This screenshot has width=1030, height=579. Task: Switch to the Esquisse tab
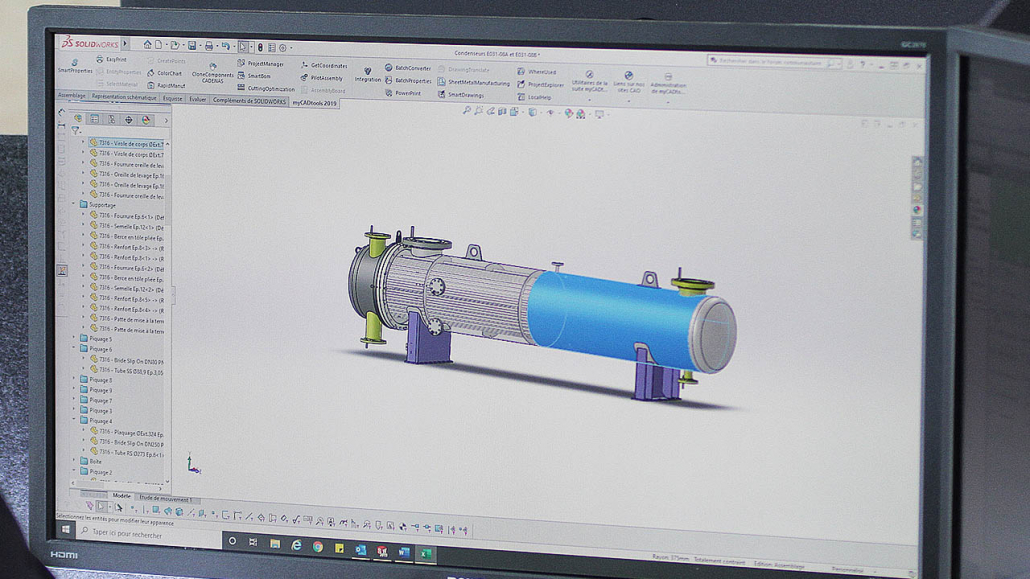click(x=173, y=99)
